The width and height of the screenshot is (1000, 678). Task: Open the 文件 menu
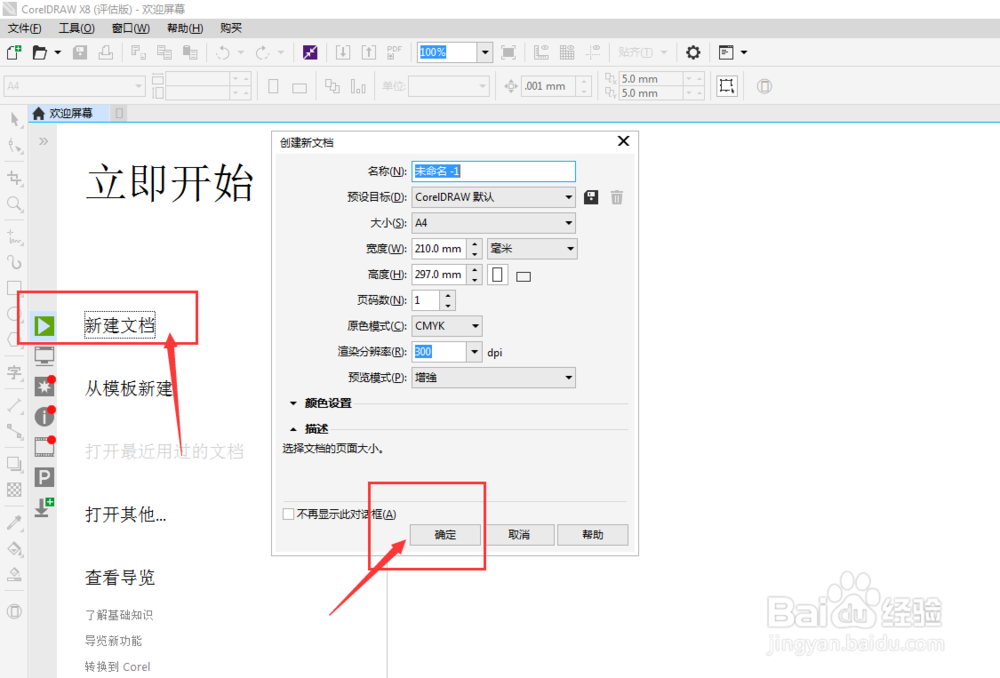pyautogui.click(x=23, y=27)
